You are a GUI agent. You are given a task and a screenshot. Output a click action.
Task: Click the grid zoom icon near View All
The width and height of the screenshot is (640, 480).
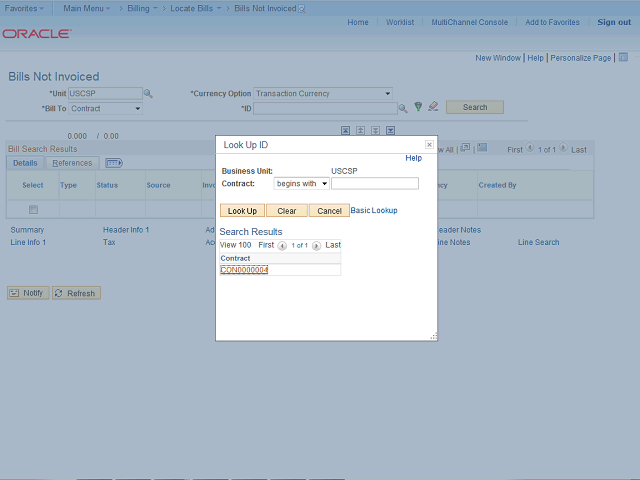pos(465,148)
